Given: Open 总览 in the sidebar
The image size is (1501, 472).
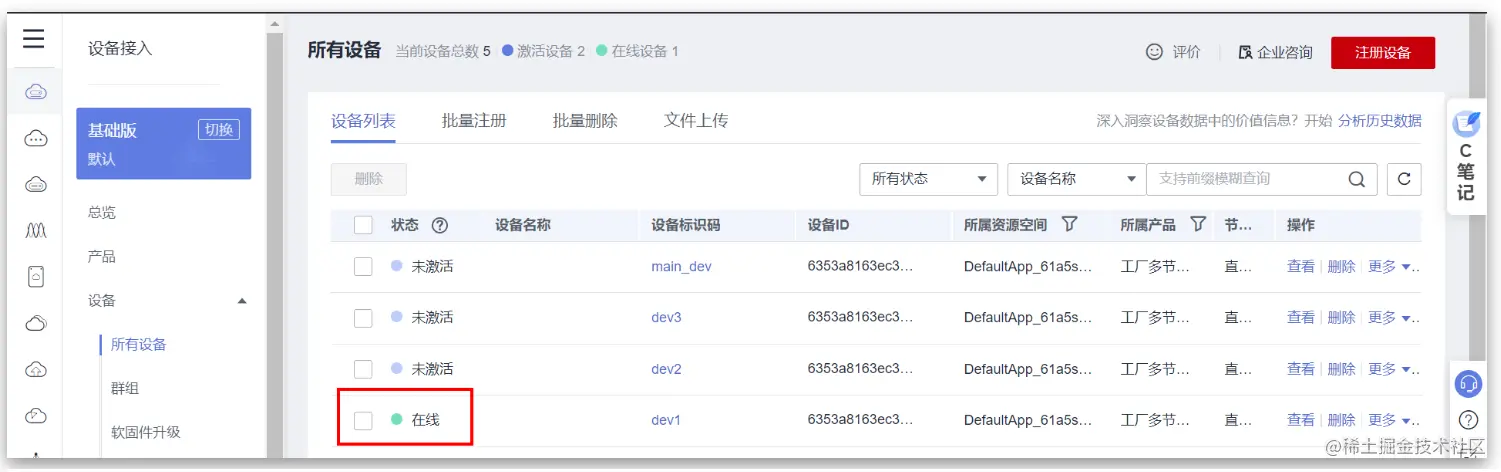Looking at the screenshot, I should pyautogui.click(x=102, y=213).
